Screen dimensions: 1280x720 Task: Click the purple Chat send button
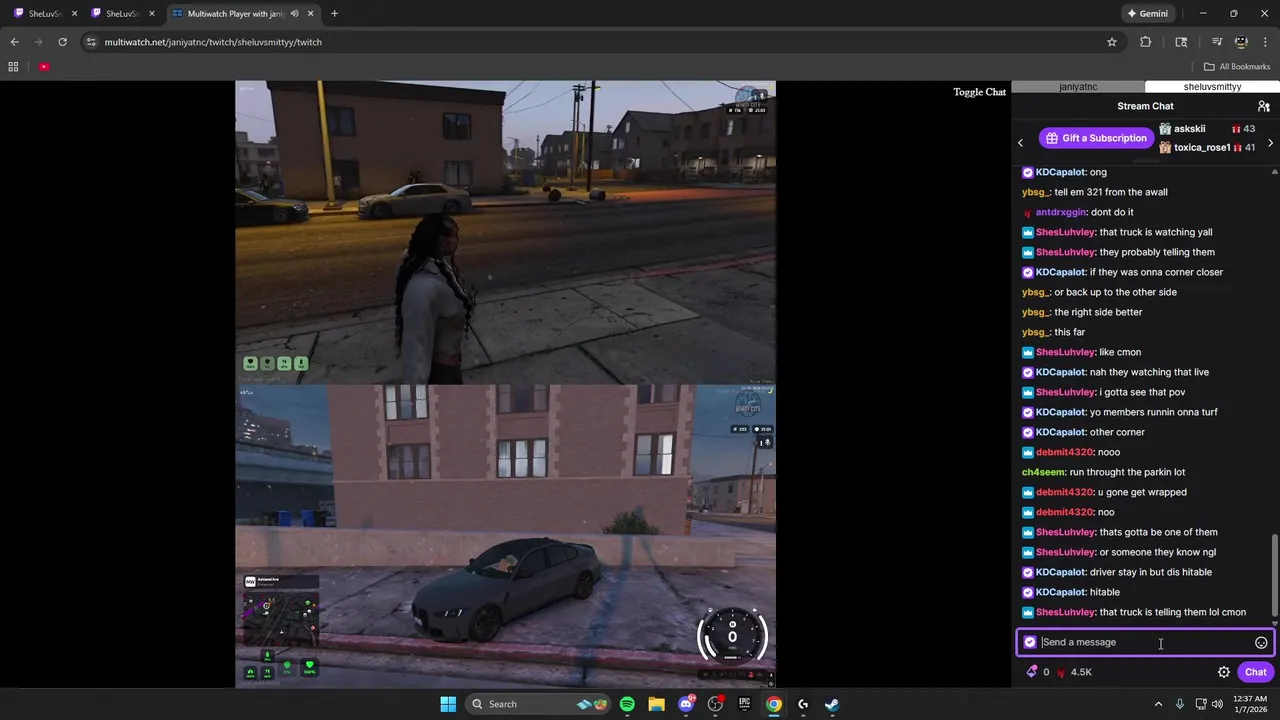[x=1256, y=672]
